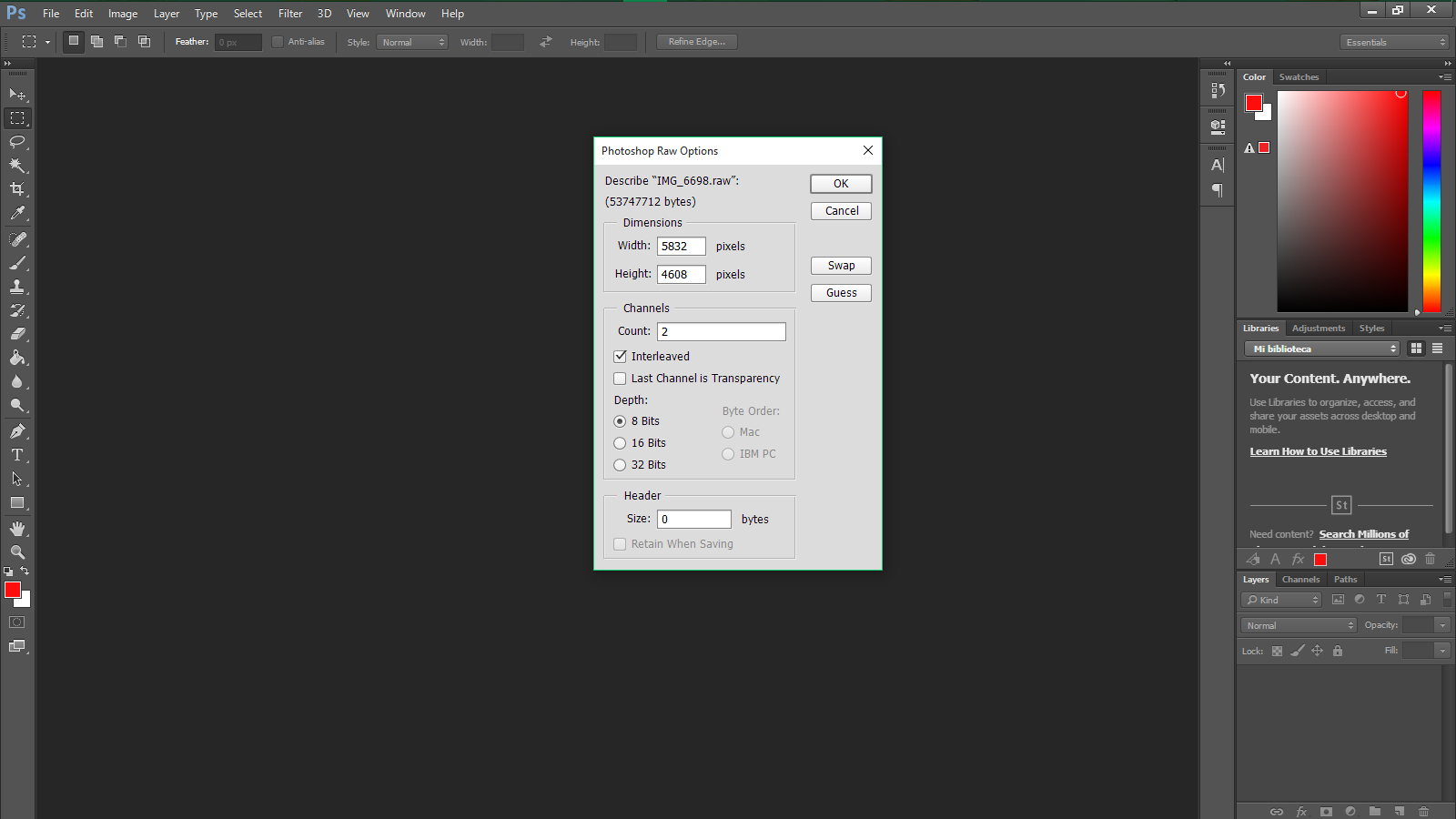Select the Blur tool
This screenshot has width=1456, height=819.
(17, 381)
